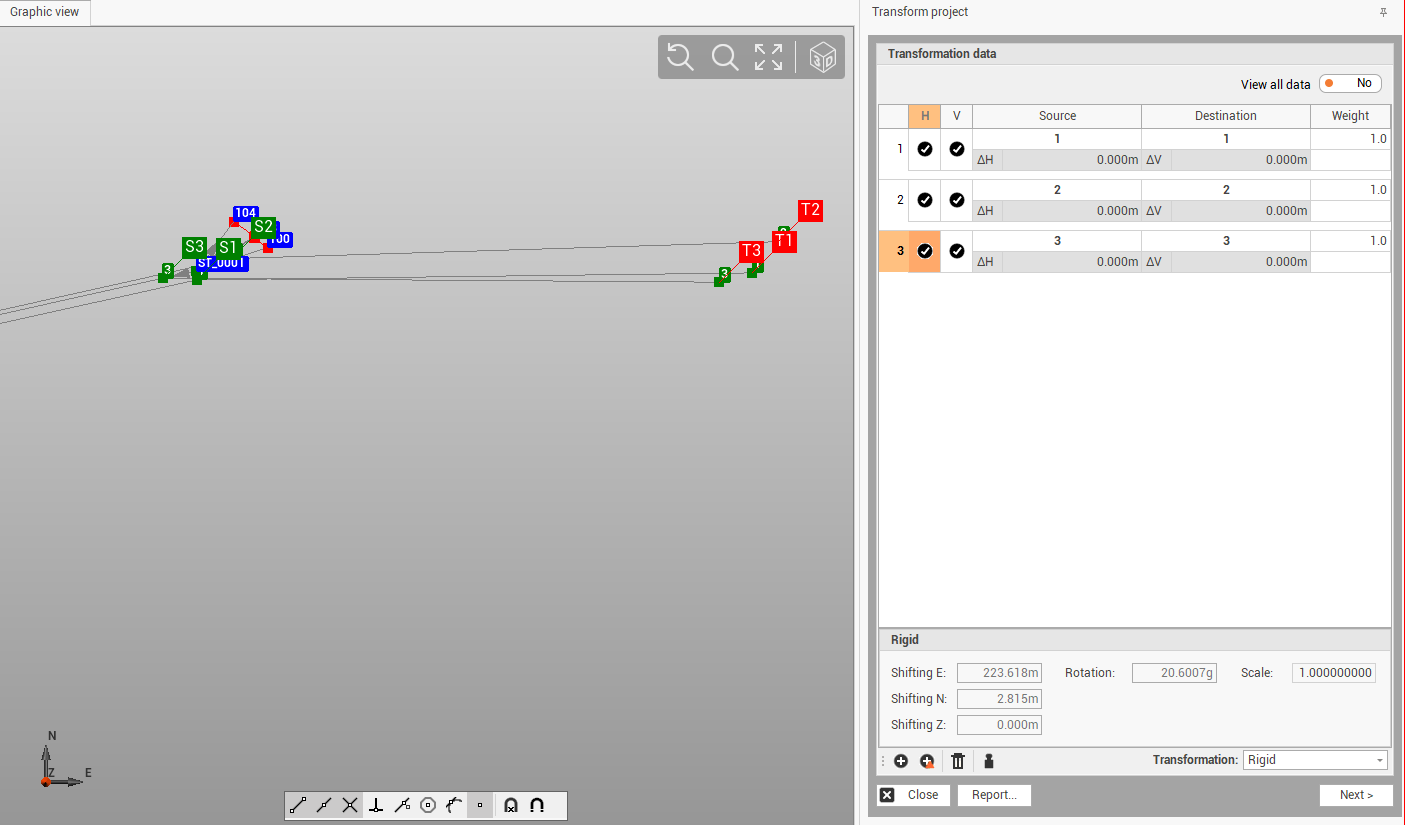1405x825 pixels.
Task: Select the Graphic view tab
Action: (x=45, y=13)
